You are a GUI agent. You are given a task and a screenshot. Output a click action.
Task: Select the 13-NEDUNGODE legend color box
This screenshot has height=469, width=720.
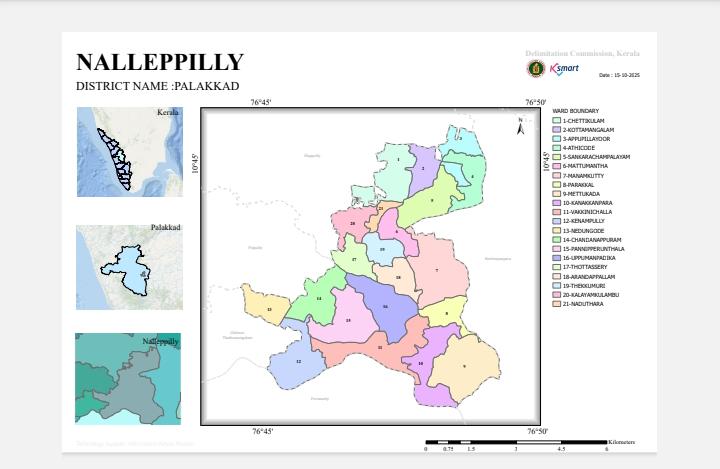coord(557,231)
